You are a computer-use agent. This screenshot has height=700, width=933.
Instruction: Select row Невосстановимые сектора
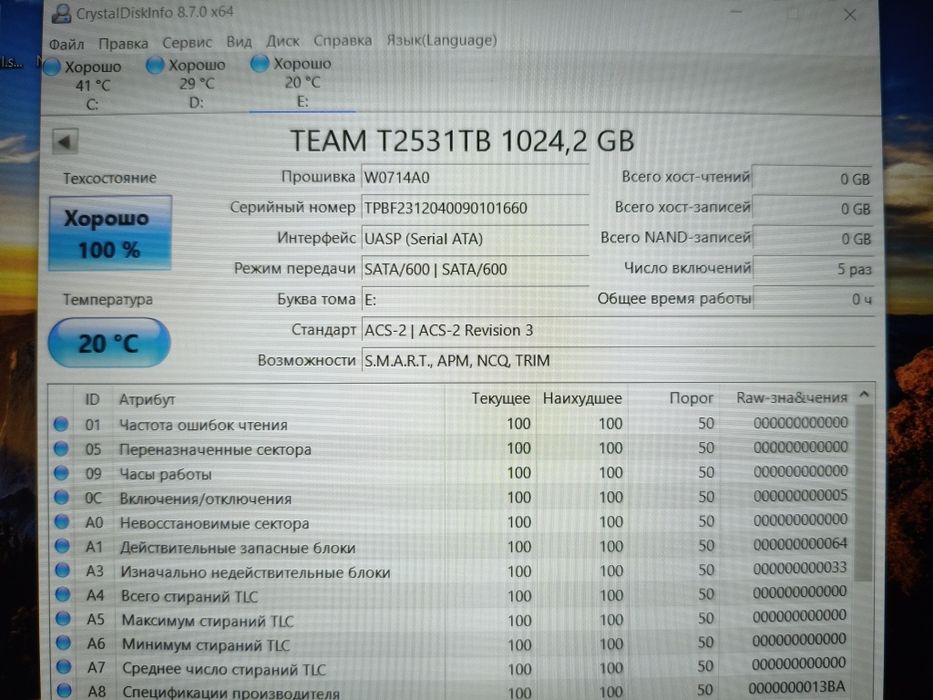click(x=452, y=521)
